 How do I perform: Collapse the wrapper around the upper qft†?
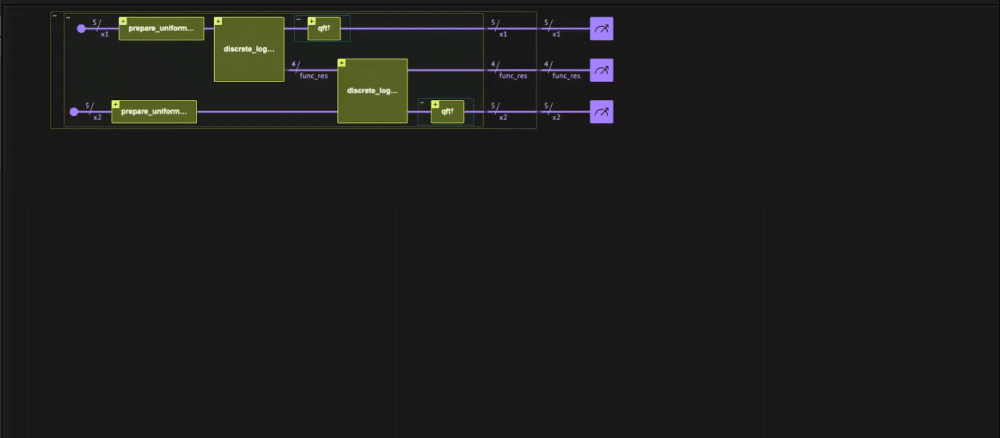coord(299,19)
